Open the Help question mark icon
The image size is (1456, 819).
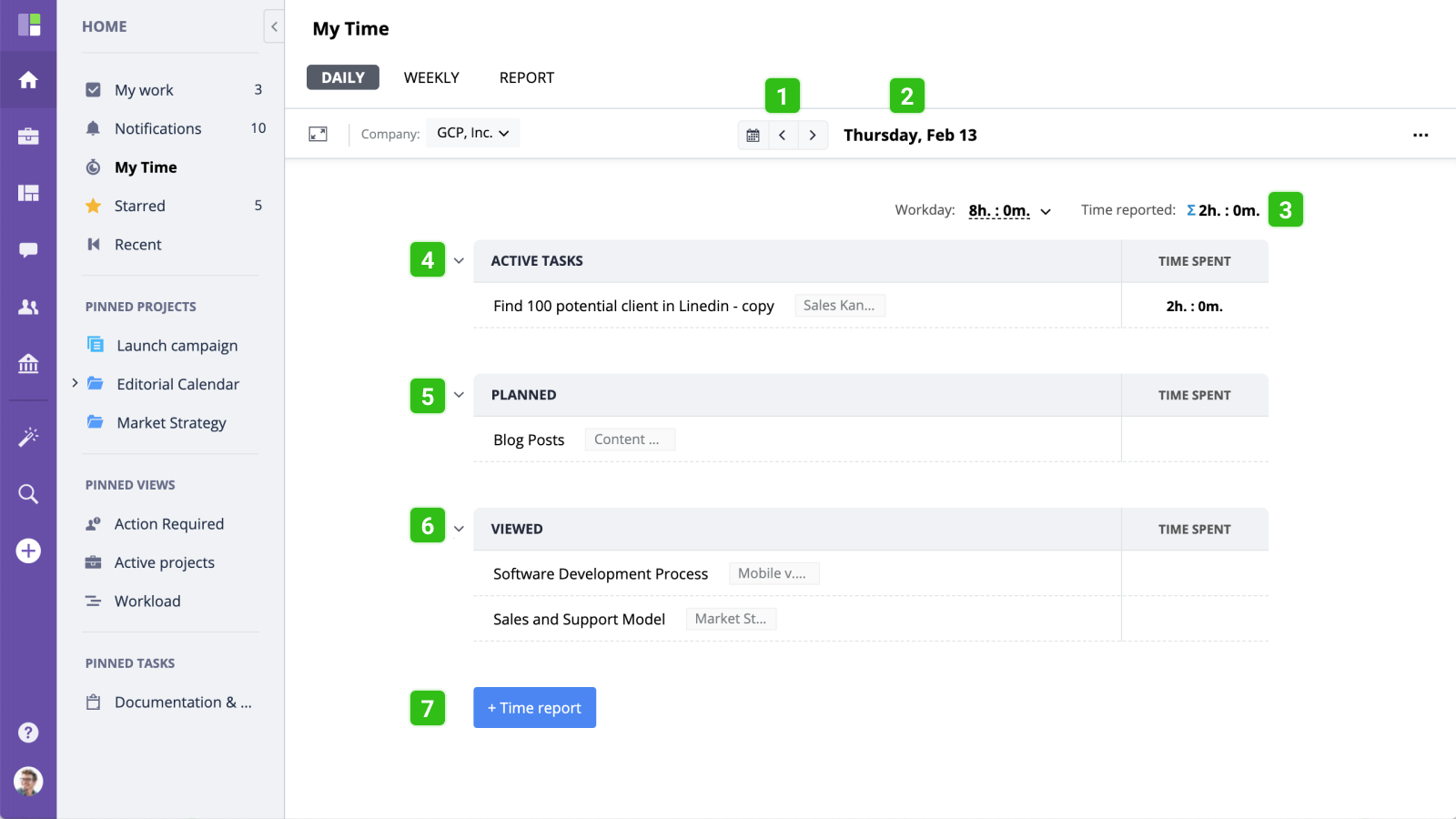(x=28, y=733)
